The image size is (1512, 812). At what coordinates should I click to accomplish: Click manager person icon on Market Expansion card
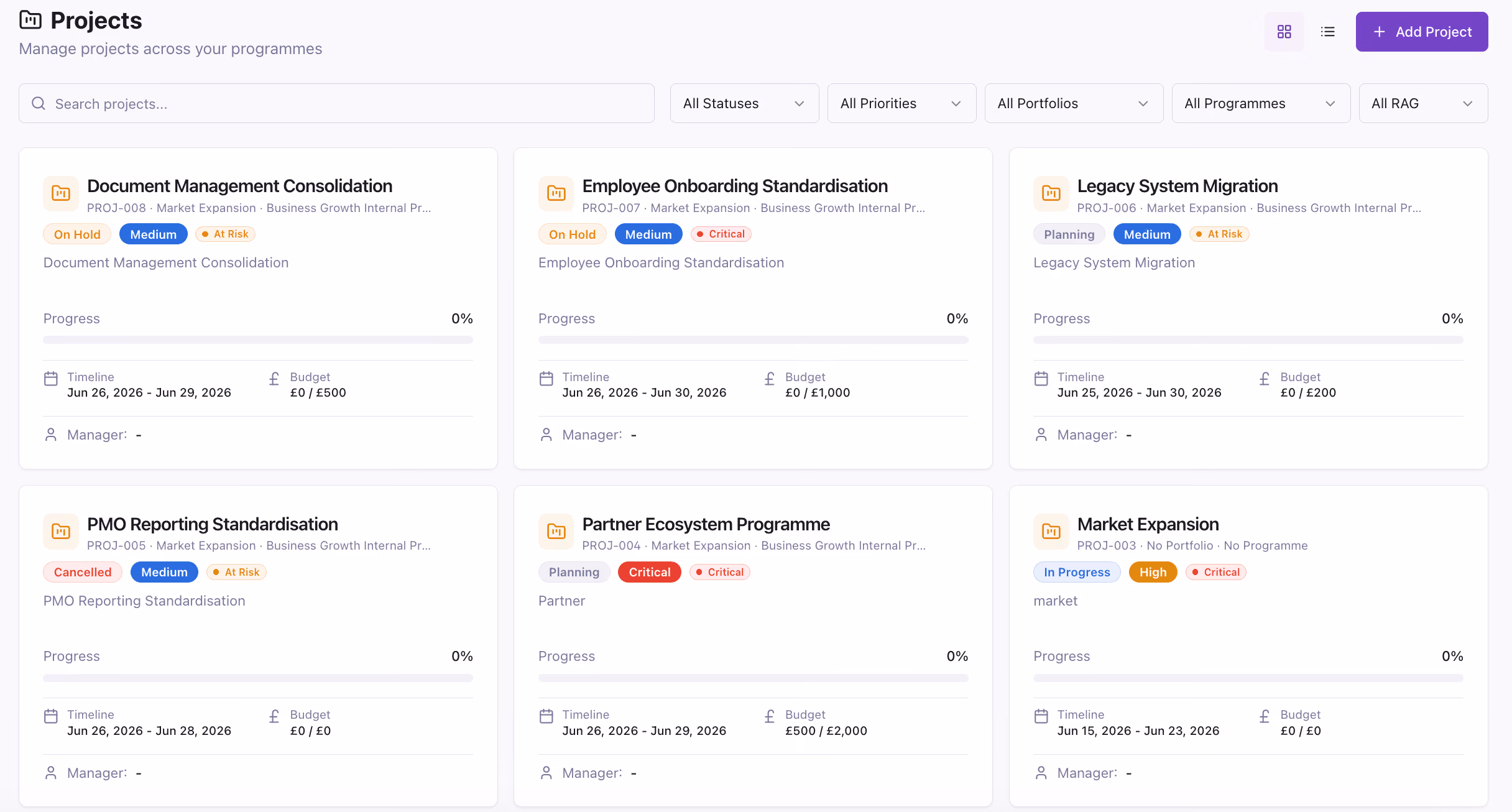(x=1041, y=773)
